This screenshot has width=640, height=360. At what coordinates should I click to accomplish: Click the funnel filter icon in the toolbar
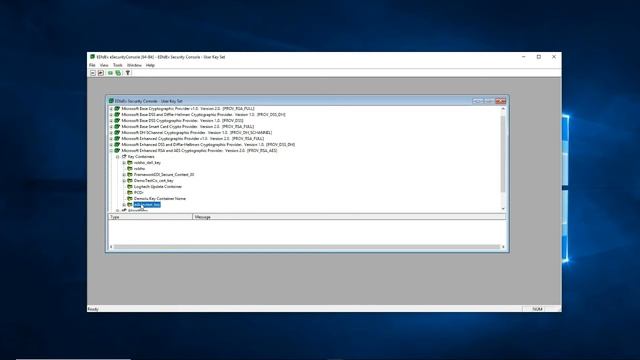[x=128, y=73]
